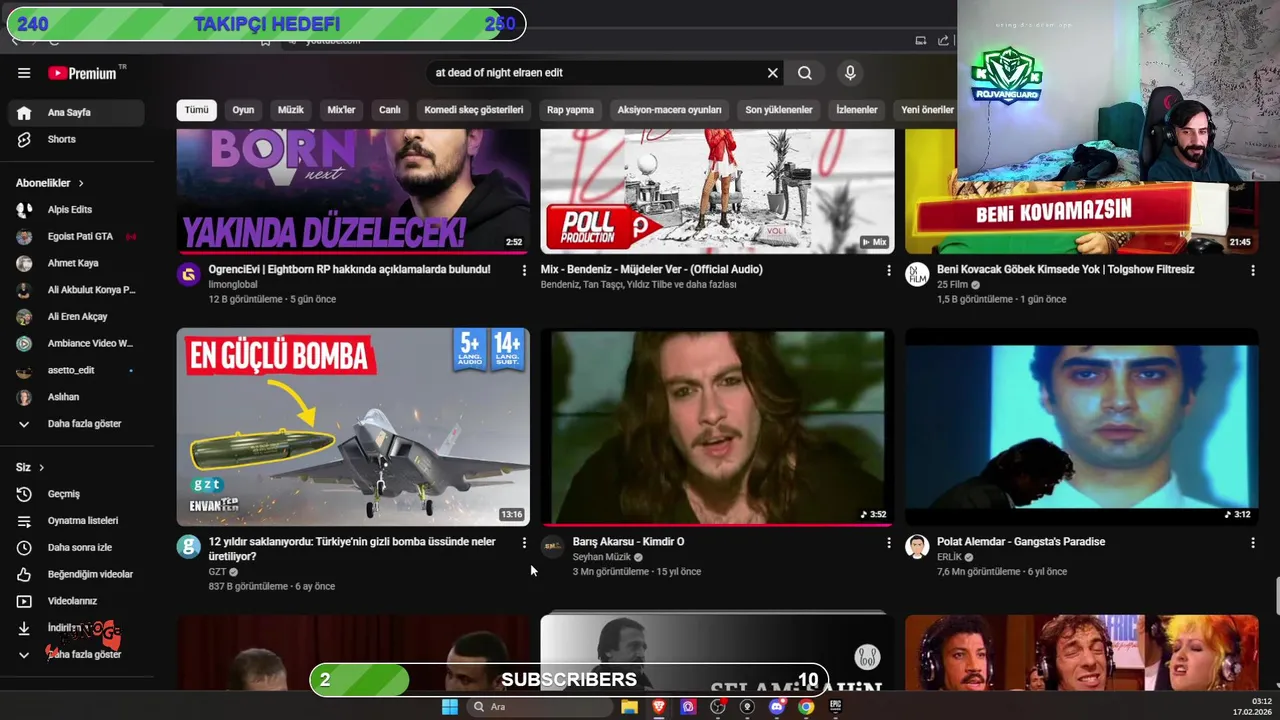Click the page vertical scrollbar thumb

(x=1276, y=597)
